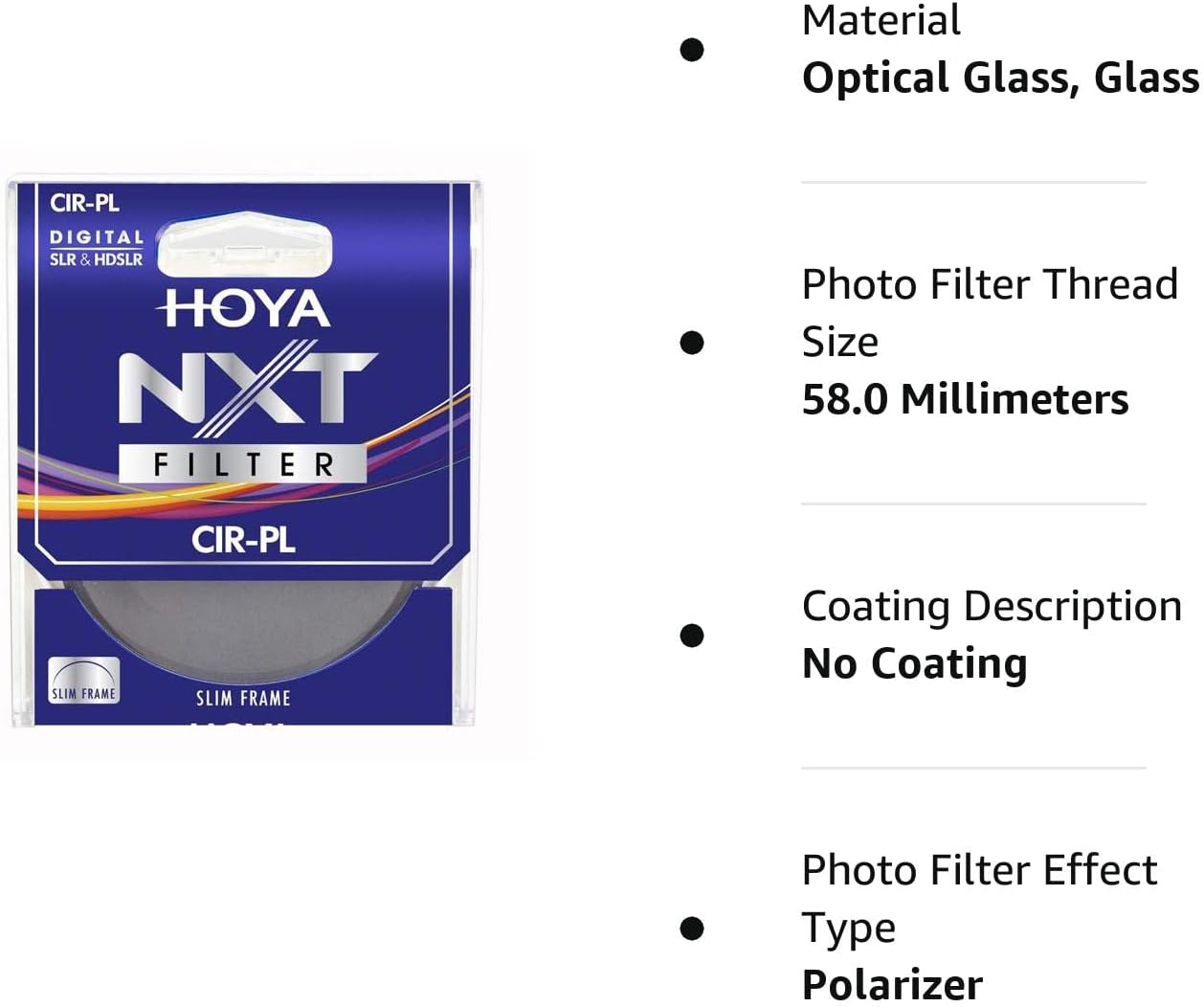Click the CIR-PL text in the package's top-left corner
Viewport: 1204px width, 1007px height.
[84, 203]
